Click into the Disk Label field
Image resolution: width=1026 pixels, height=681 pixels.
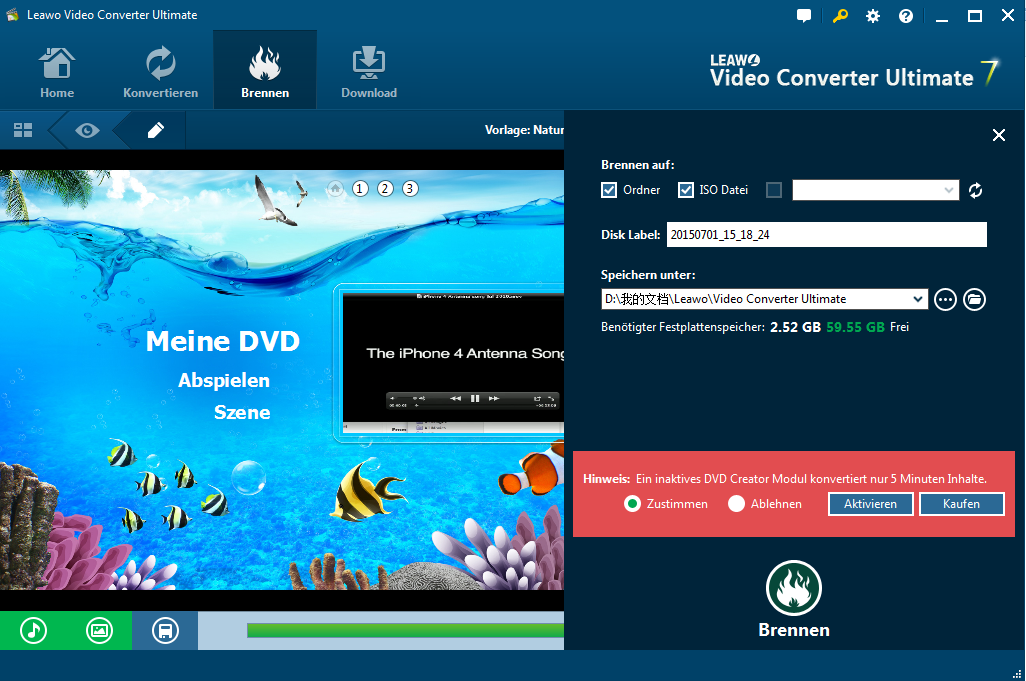826,235
